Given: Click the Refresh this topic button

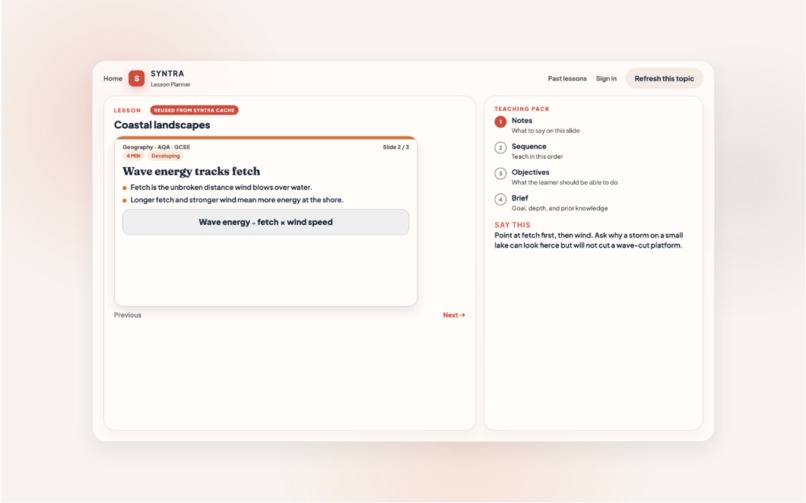Looking at the screenshot, I should [x=664, y=78].
